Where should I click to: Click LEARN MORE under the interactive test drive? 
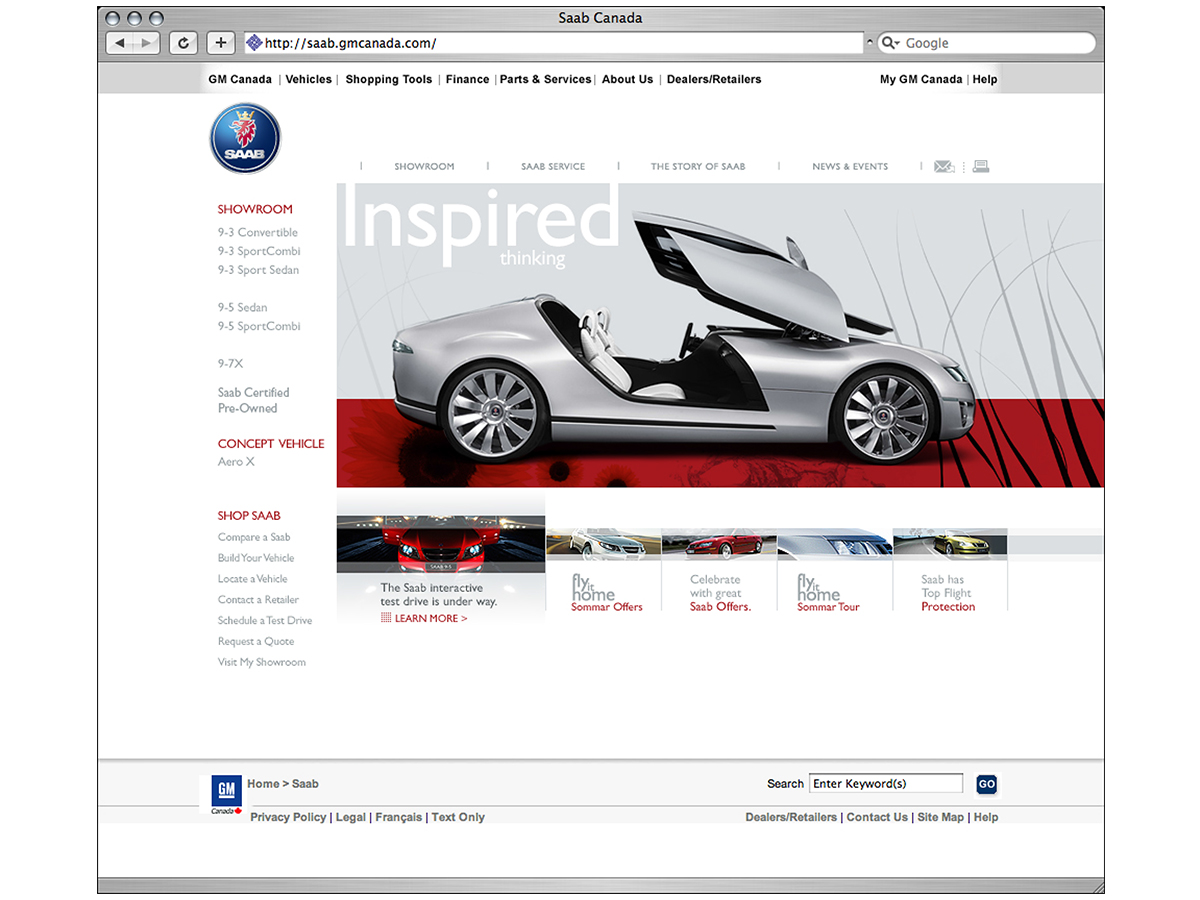[431, 619]
